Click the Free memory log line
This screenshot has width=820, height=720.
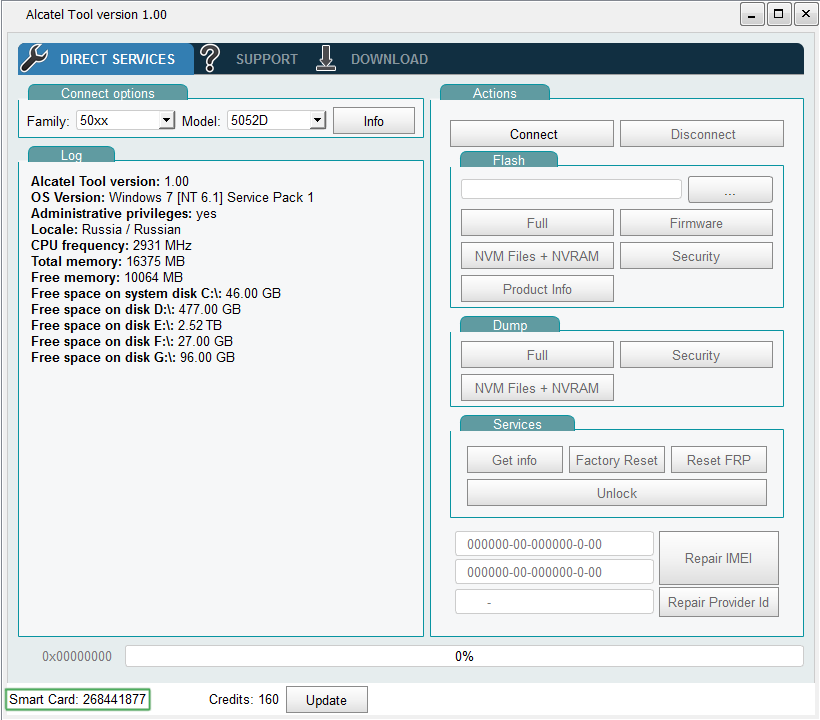click(107, 278)
